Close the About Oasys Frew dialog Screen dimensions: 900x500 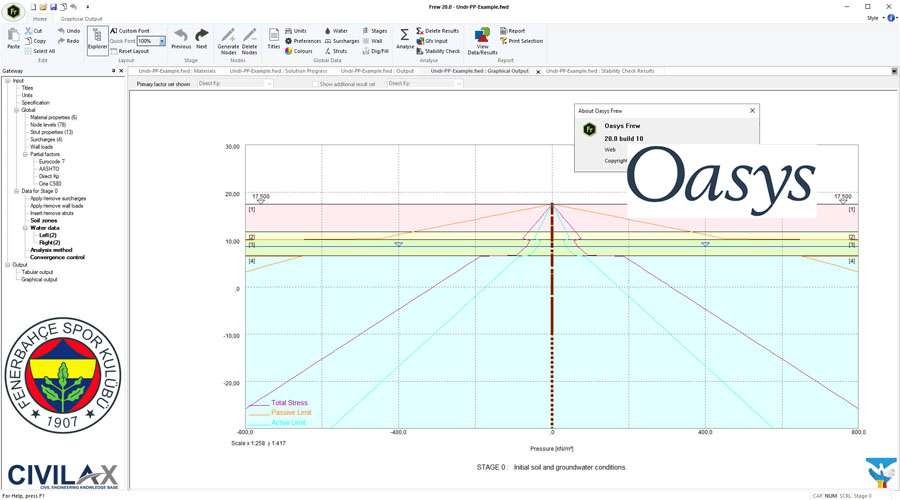752,110
